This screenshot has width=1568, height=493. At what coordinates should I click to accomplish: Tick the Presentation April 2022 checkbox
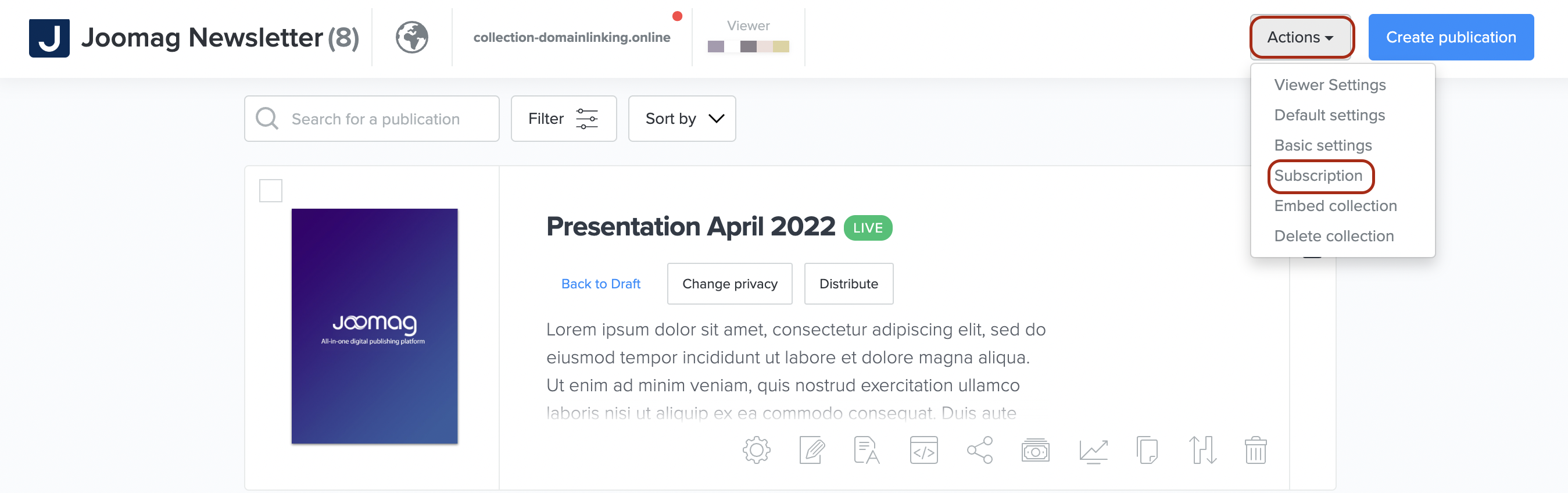click(x=271, y=191)
